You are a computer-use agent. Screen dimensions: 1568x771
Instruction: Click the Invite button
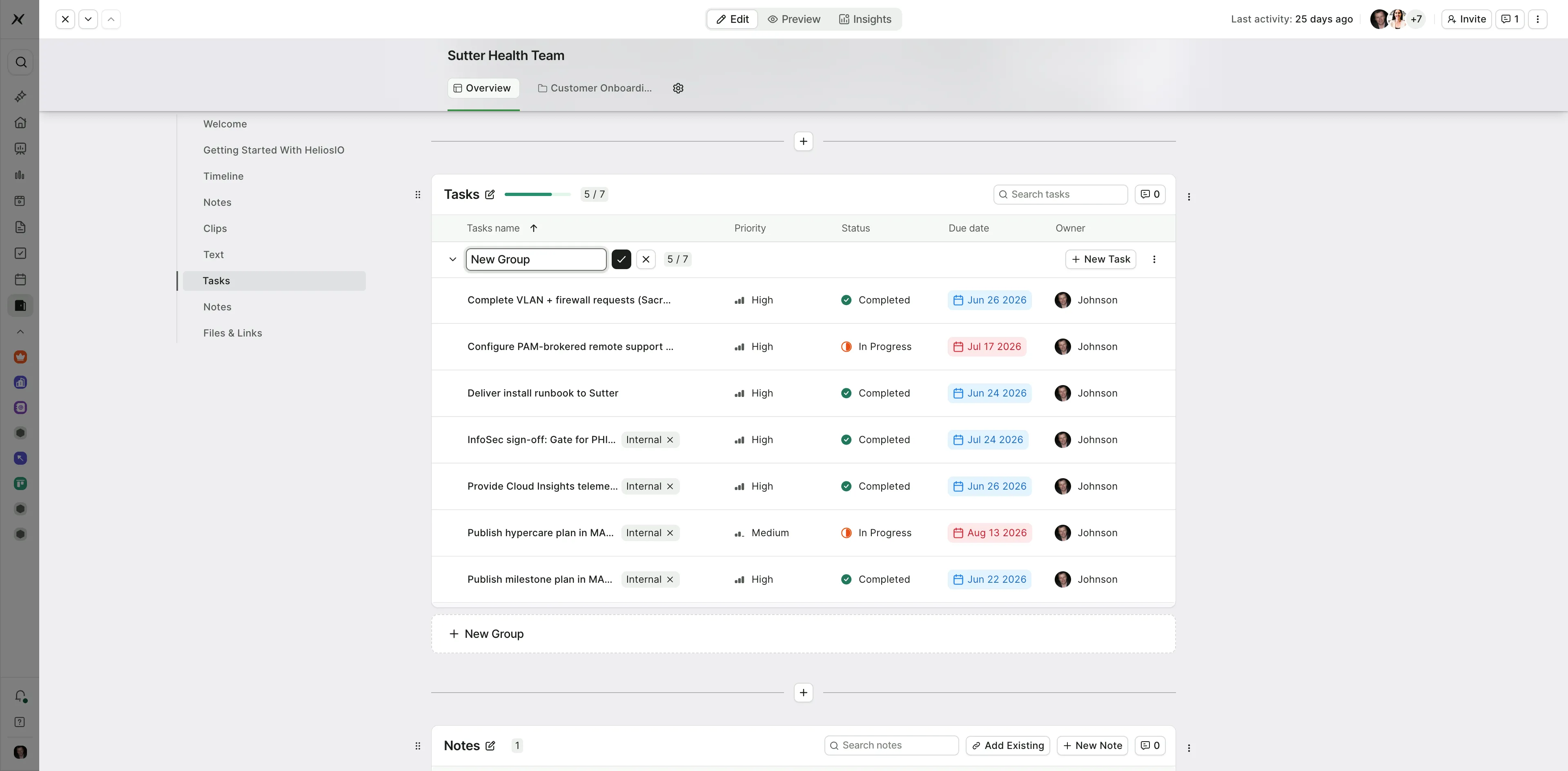coord(1466,19)
